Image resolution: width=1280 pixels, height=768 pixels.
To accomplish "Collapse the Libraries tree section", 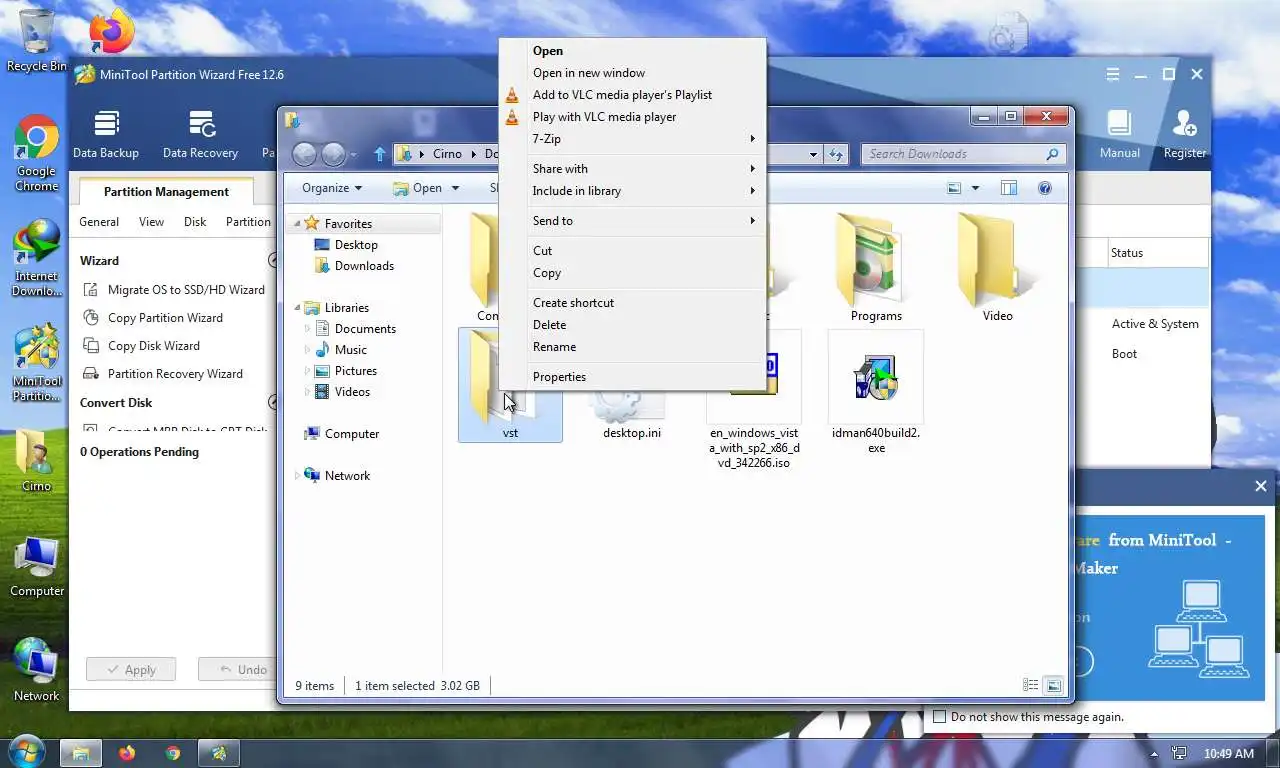I will click(297, 308).
